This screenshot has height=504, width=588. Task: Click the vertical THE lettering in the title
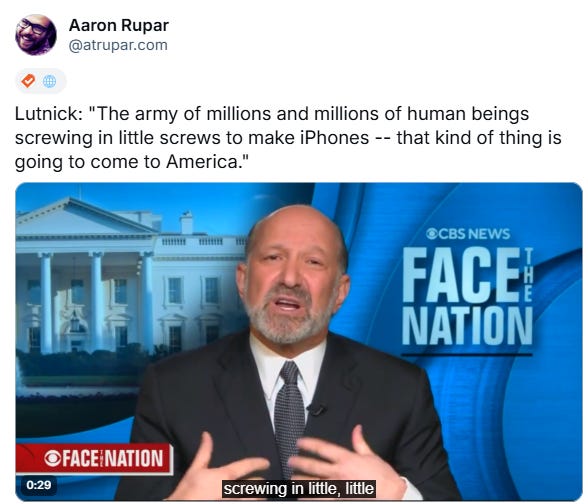527,274
